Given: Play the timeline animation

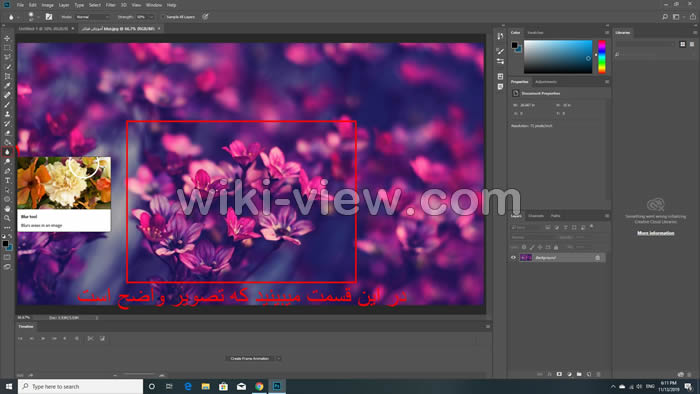Looking at the screenshot, I should [x=43, y=339].
